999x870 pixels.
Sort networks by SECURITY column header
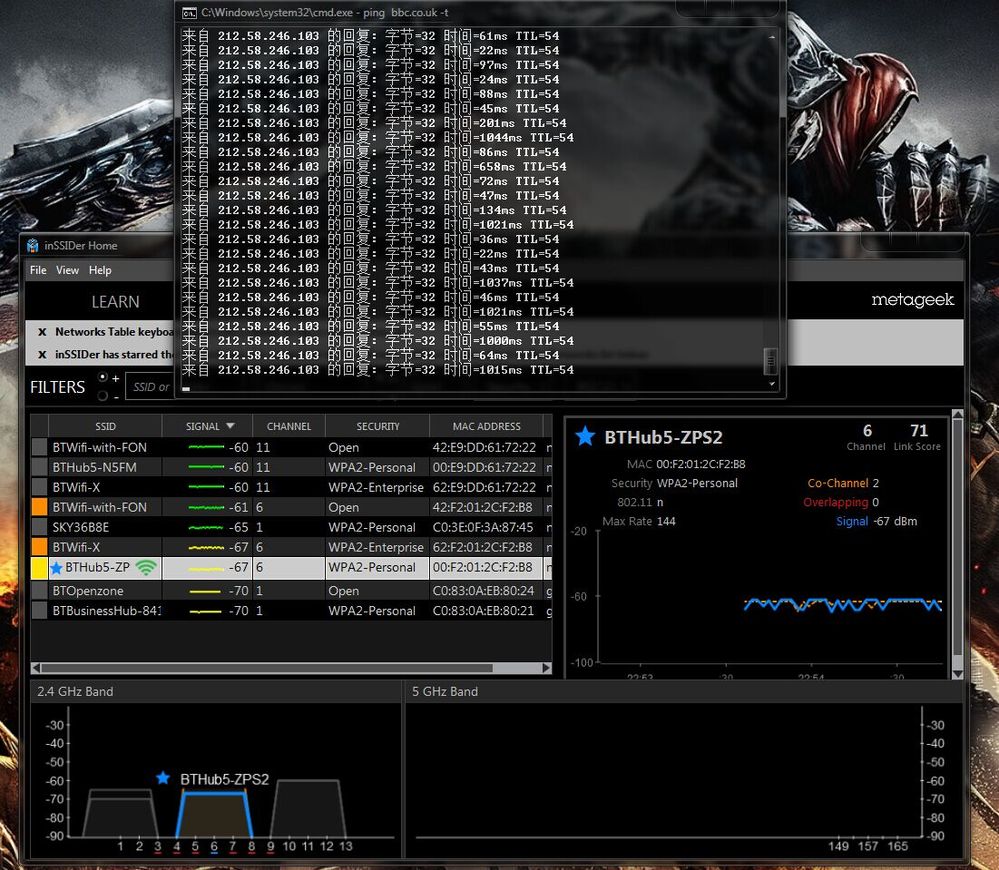(378, 426)
